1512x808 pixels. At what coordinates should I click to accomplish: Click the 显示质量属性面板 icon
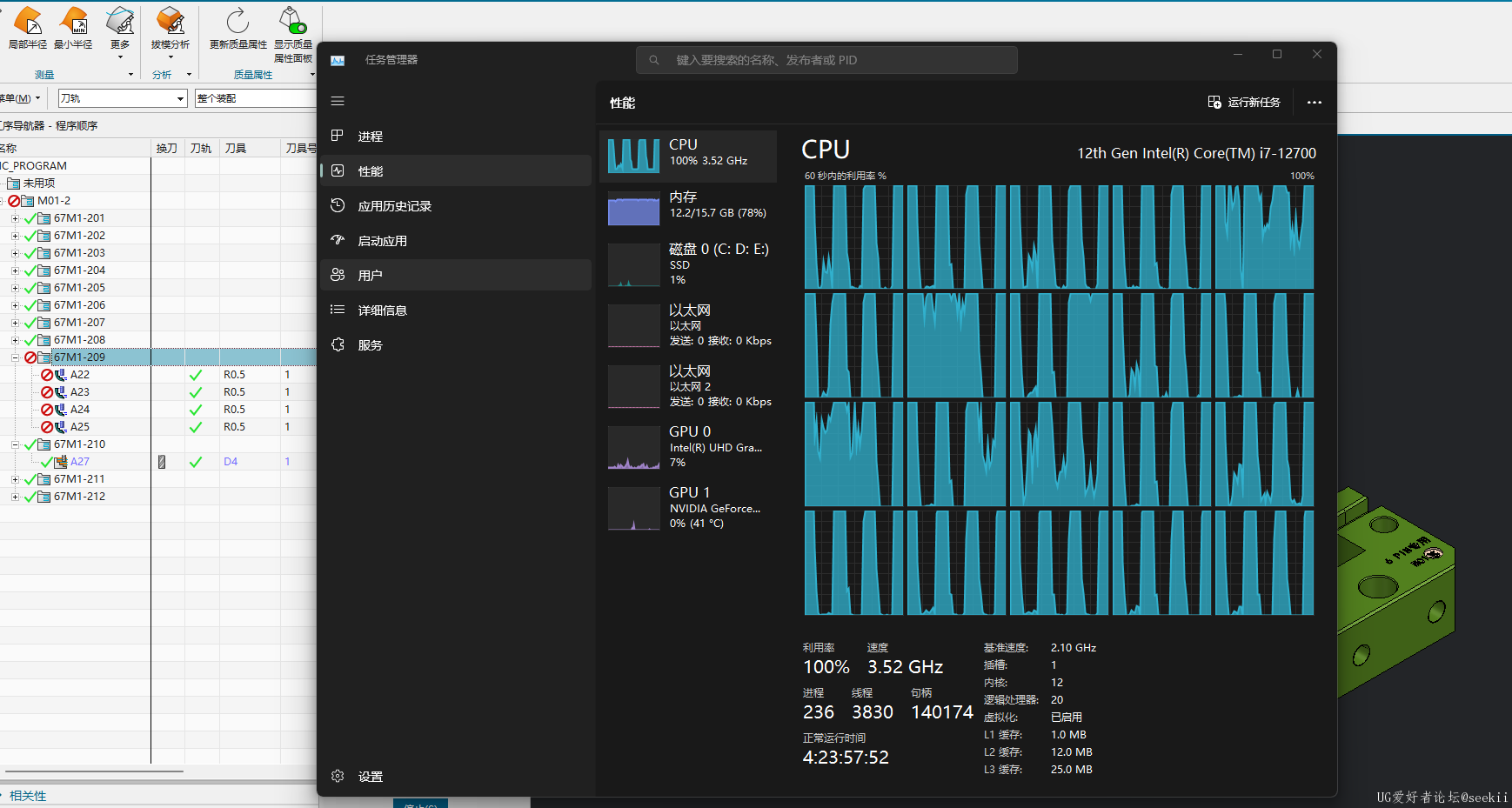click(x=292, y=21)
